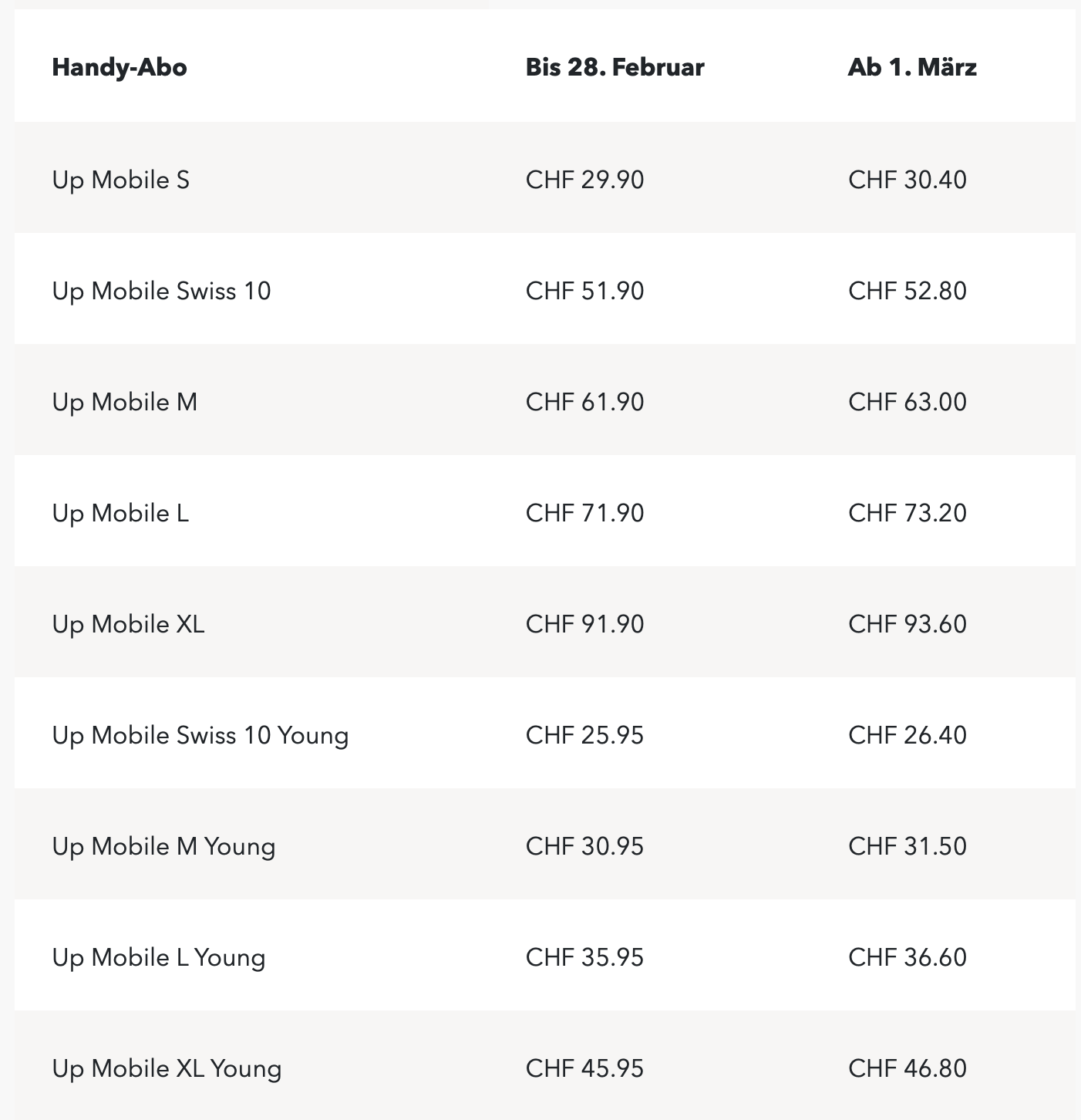Viewport: 1081px width, 1120px height.
Task: Select the Up Mobile Swiss 10 label
Action: point(162,291)
